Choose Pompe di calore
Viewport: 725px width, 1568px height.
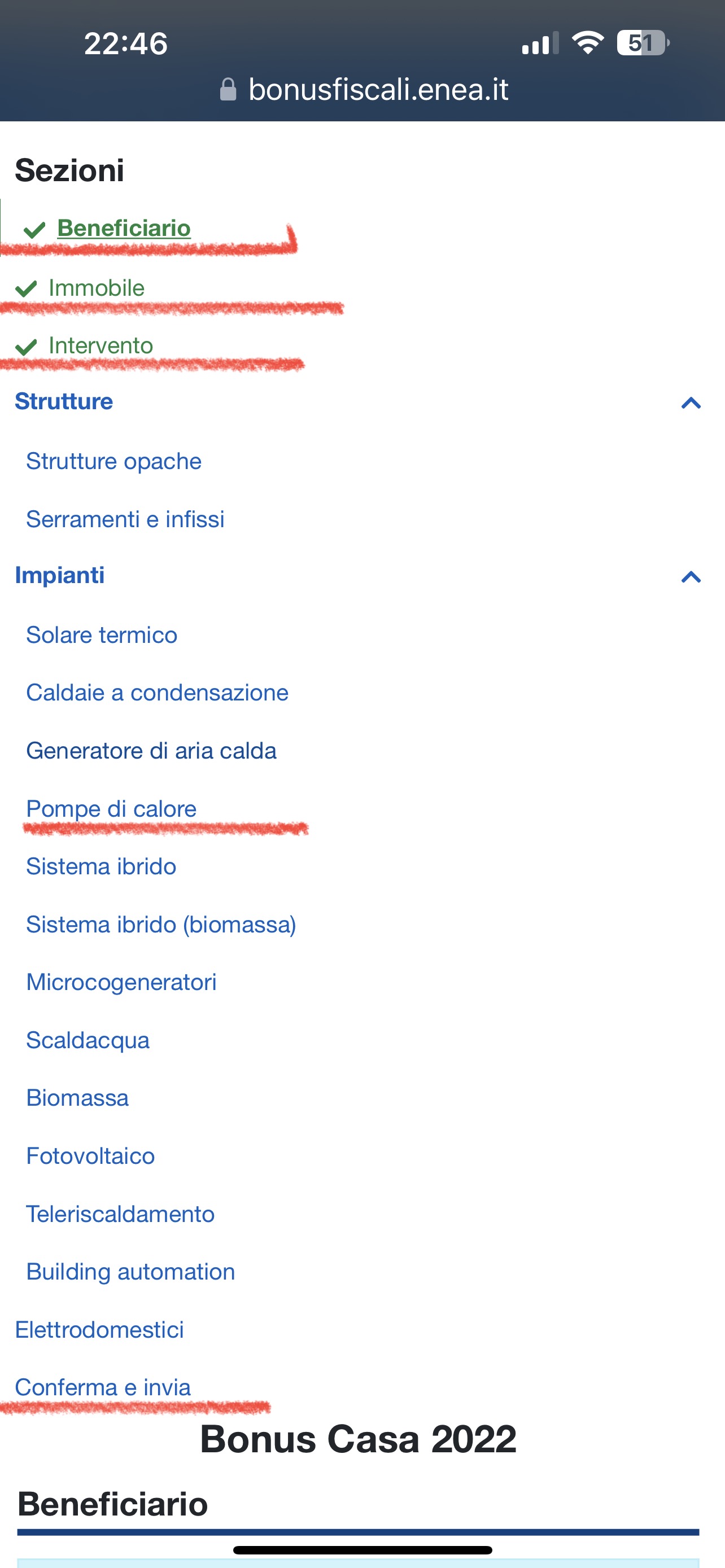111,809
